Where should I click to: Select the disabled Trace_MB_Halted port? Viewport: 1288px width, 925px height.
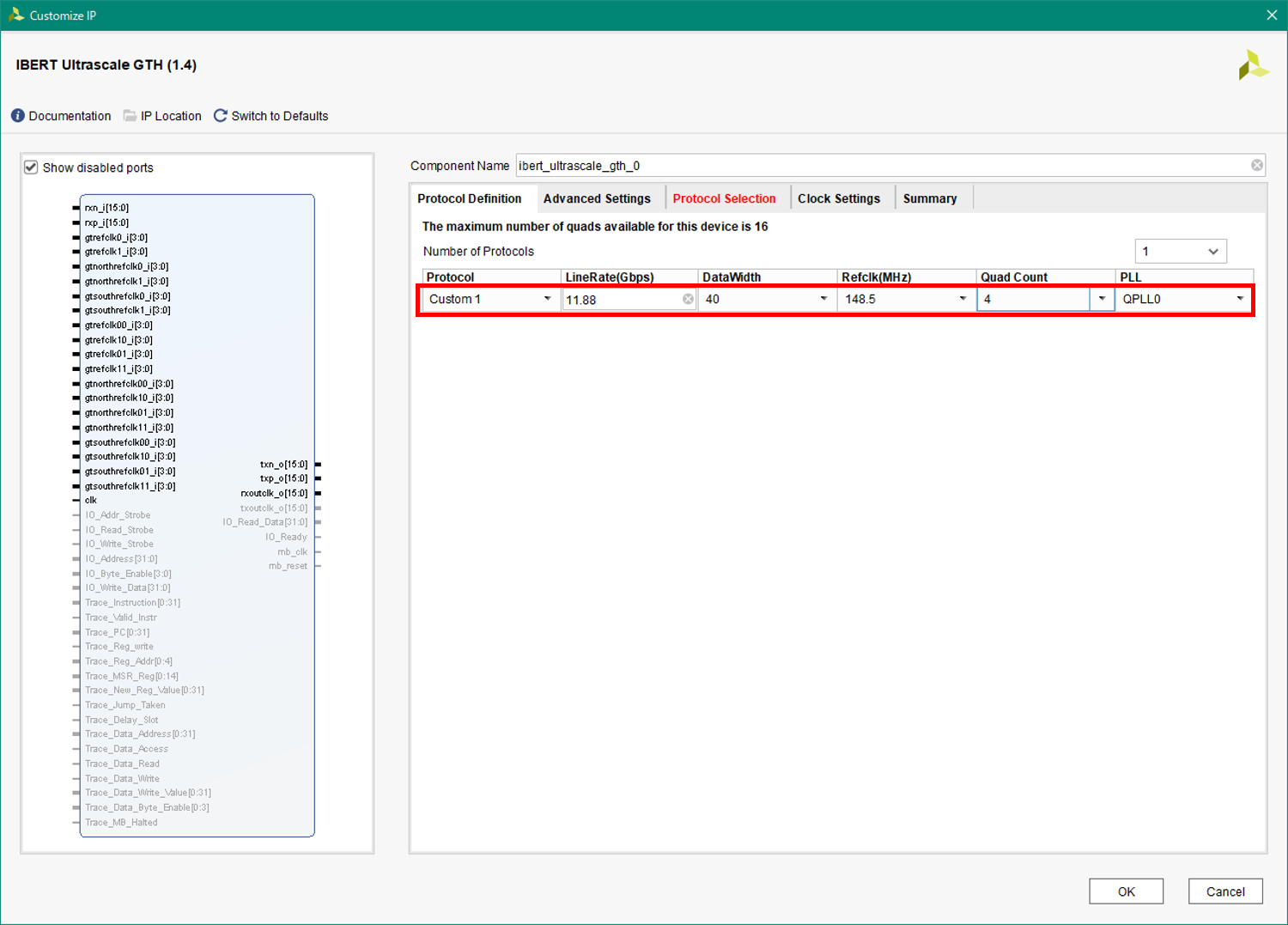click(x=121, y=822)
